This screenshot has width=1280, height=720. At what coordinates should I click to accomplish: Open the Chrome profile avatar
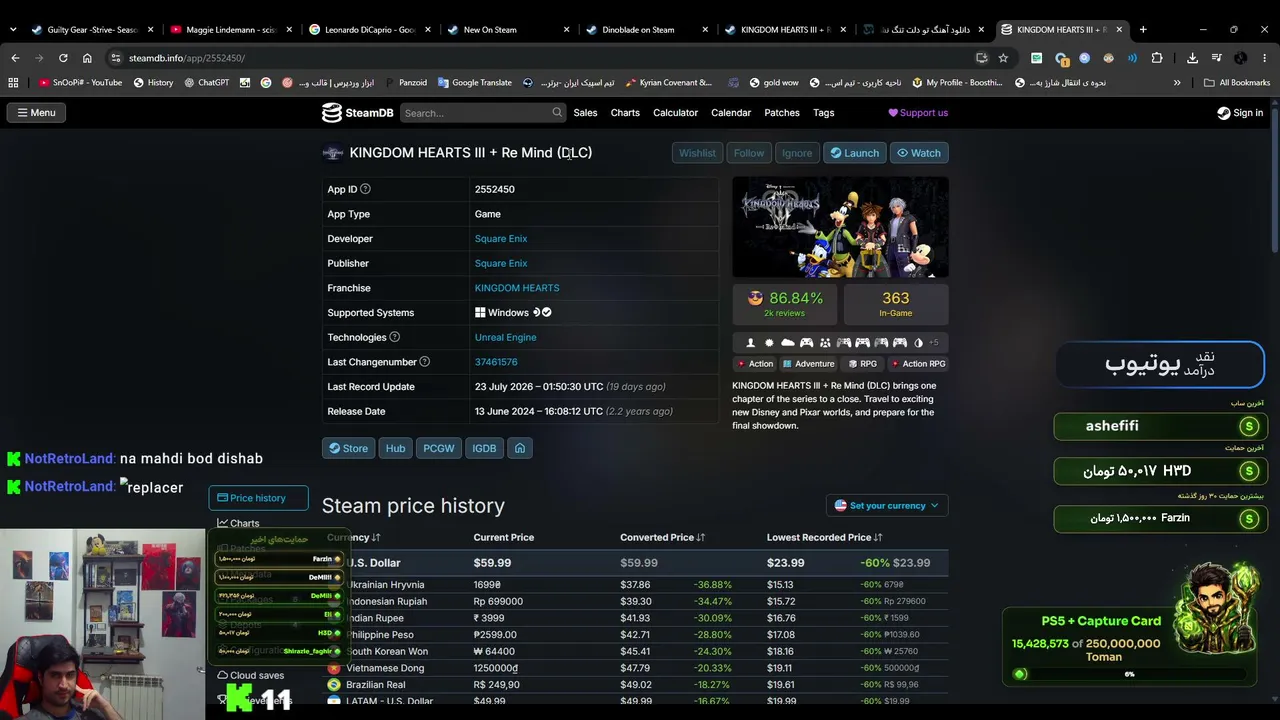tap(1241, 58)
